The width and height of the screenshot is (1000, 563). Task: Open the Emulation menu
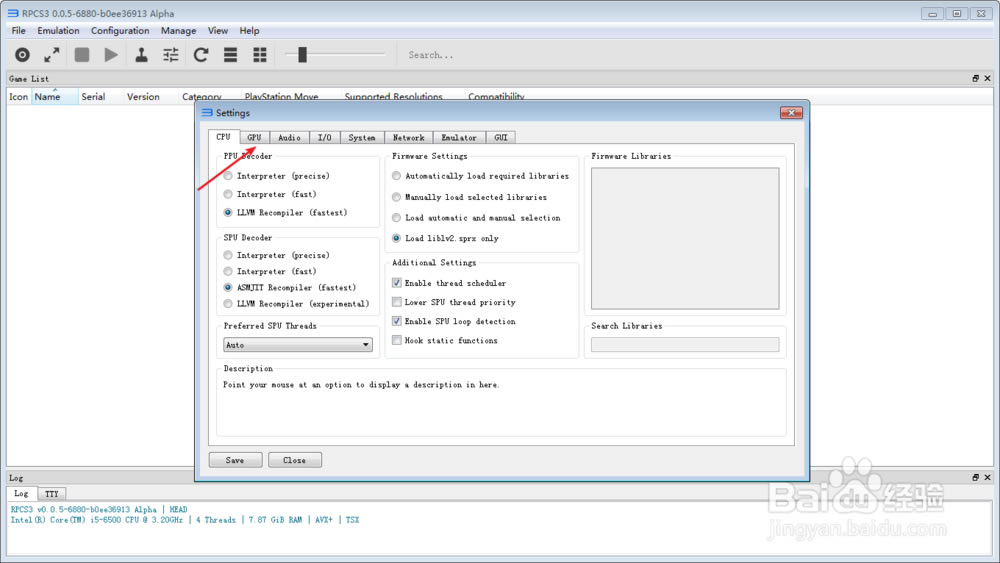click(58, 31)
